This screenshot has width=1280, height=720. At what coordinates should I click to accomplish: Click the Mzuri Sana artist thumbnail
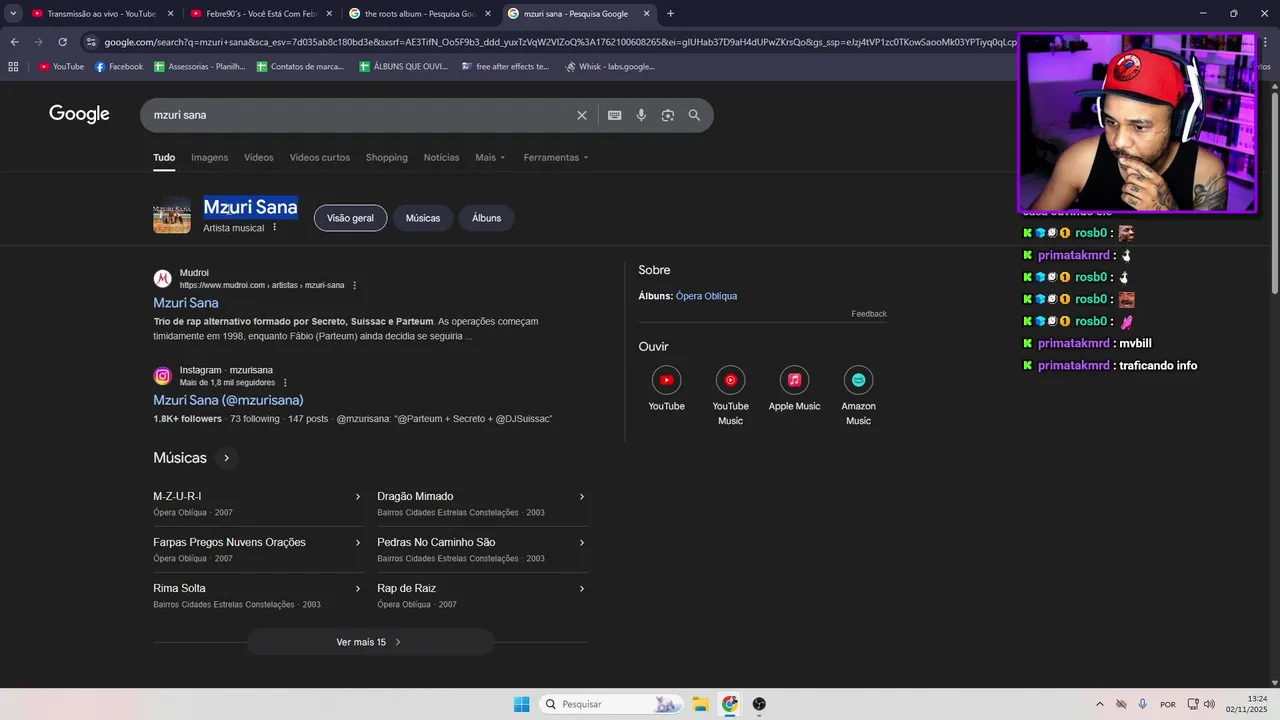click(x=172, y=217)
